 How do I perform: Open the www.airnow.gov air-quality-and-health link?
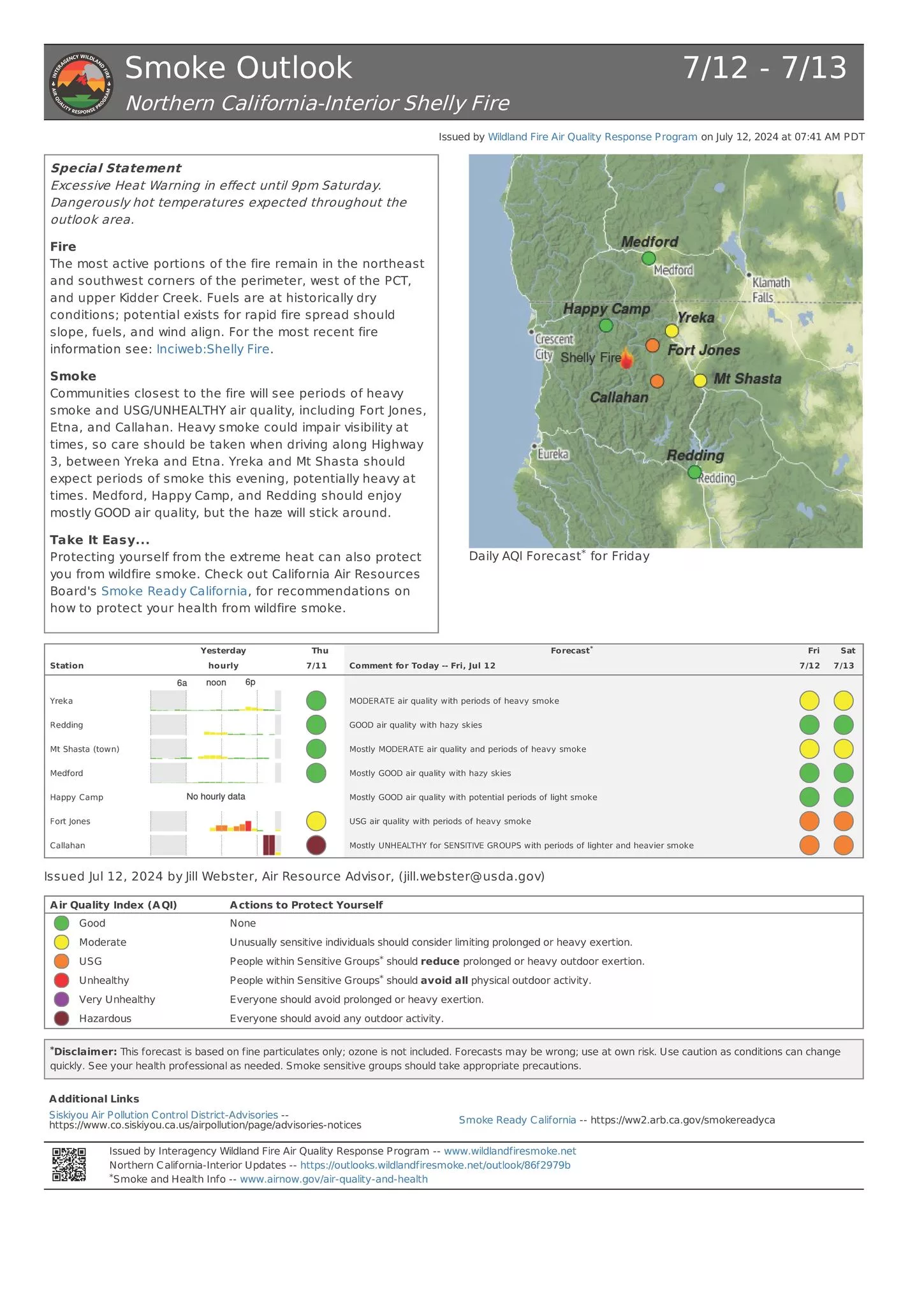click(334, 1179)
